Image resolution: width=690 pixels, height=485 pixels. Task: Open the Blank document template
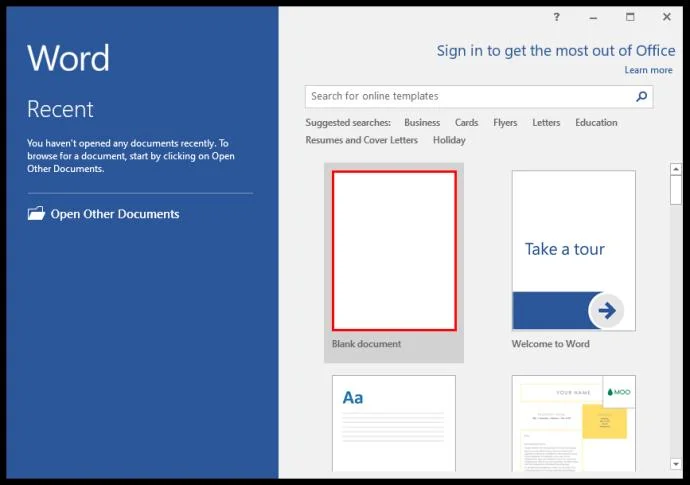pos(394,263)
